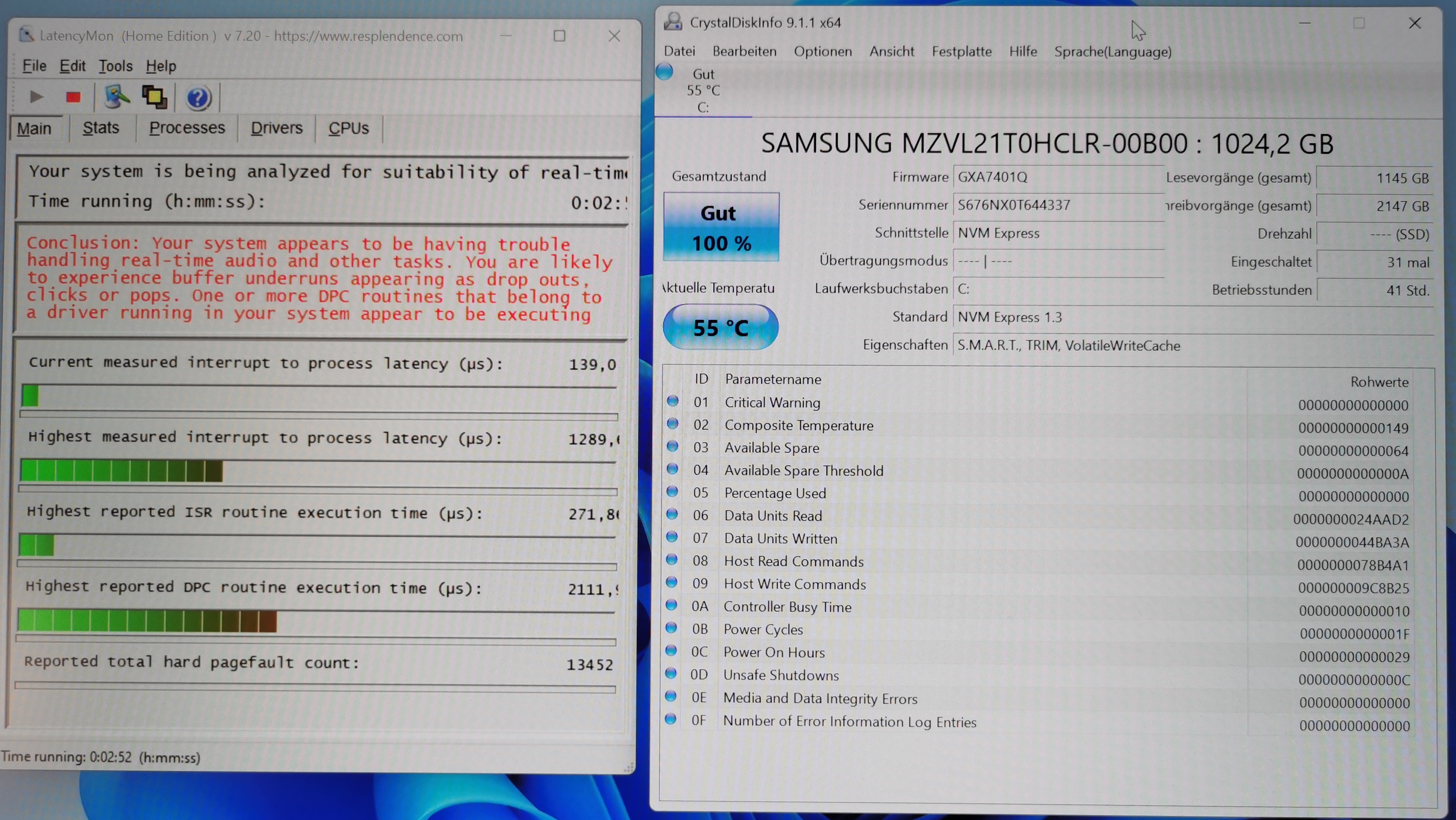Expand the Optionen menu
Screen dimensions: 1456x820
(x=822, y=52)
